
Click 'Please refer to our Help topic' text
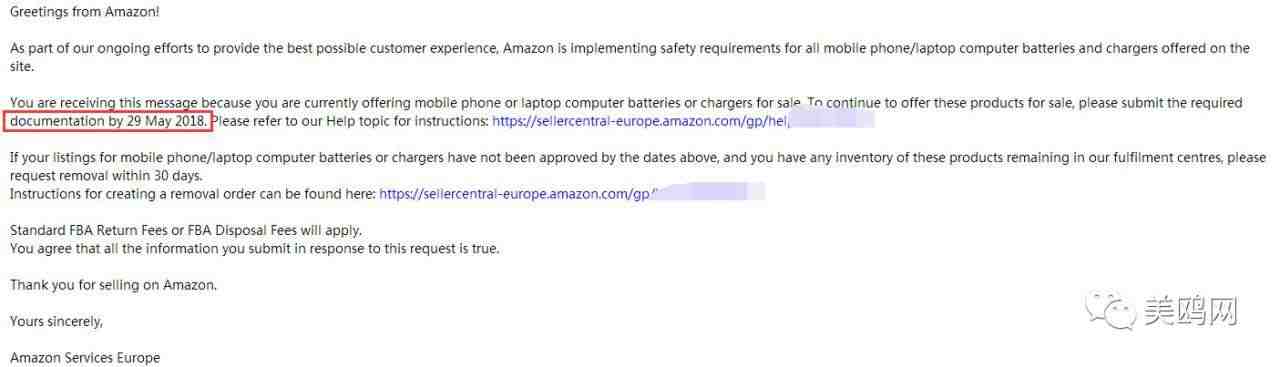pos(351,121)
